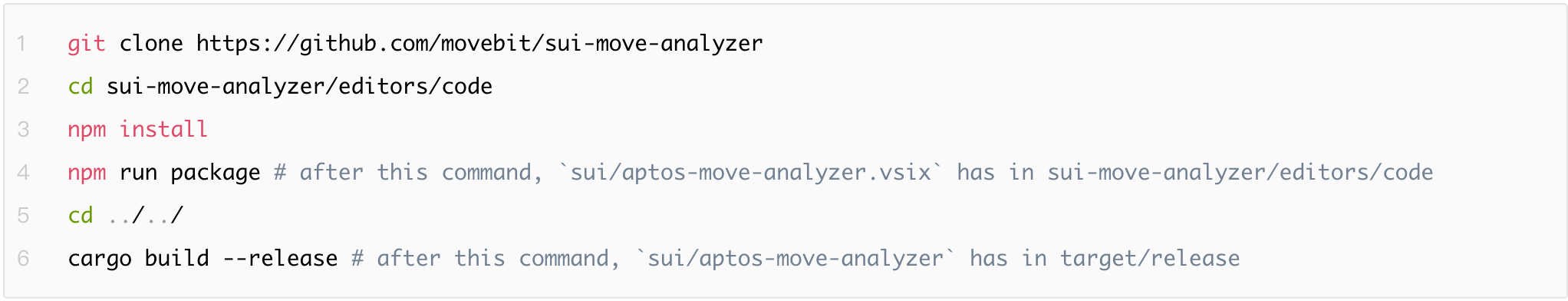Click line number 1 in the gutter

tap(22, 44)
